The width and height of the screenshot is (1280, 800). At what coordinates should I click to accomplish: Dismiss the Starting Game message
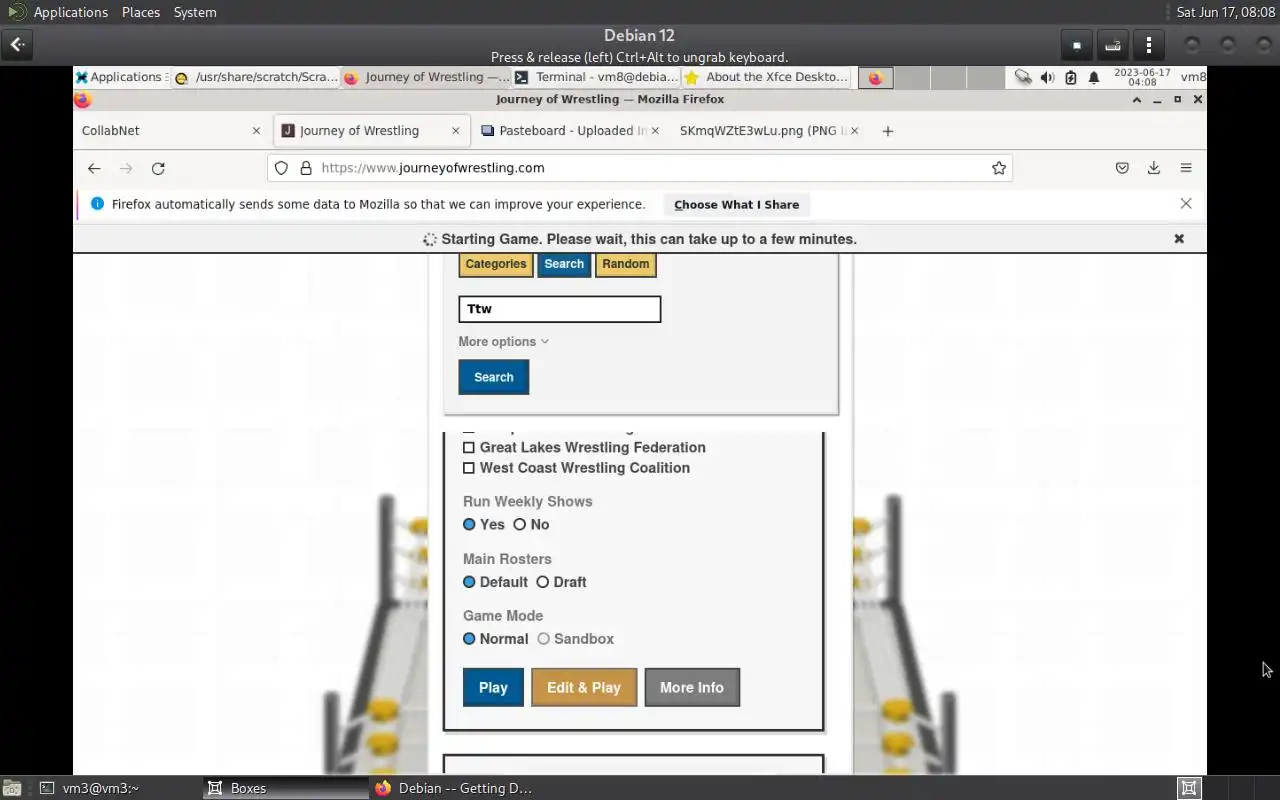[1179, 239]
